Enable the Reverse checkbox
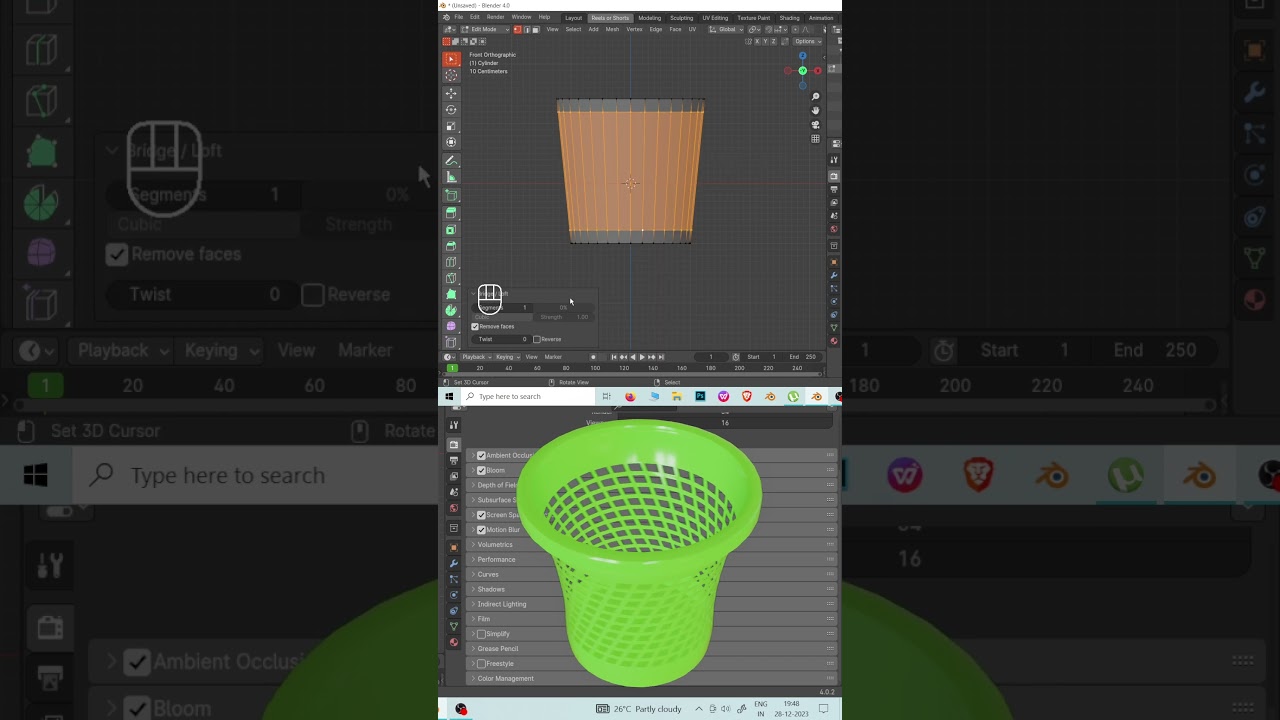Image resolution: width=1280 pixels, height=720 pixels. coord(537,339)
